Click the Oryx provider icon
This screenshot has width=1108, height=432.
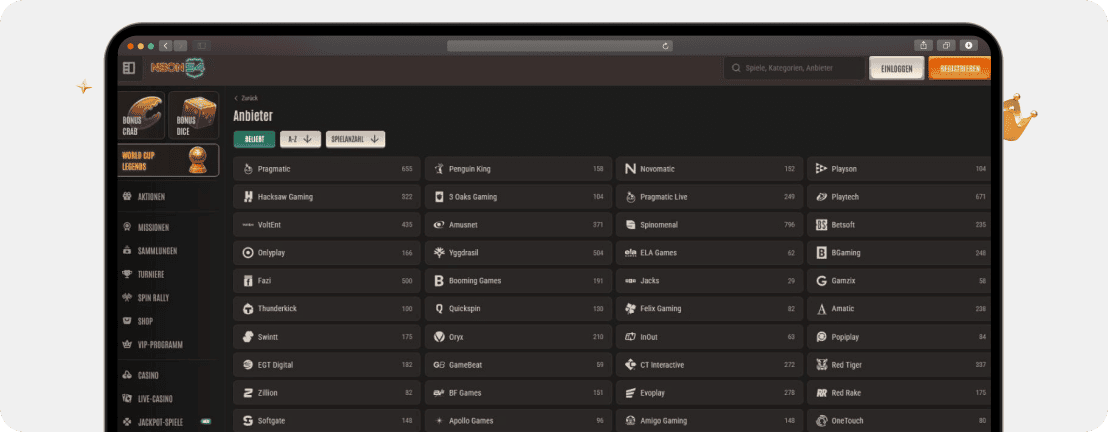(x=439, y=337)
